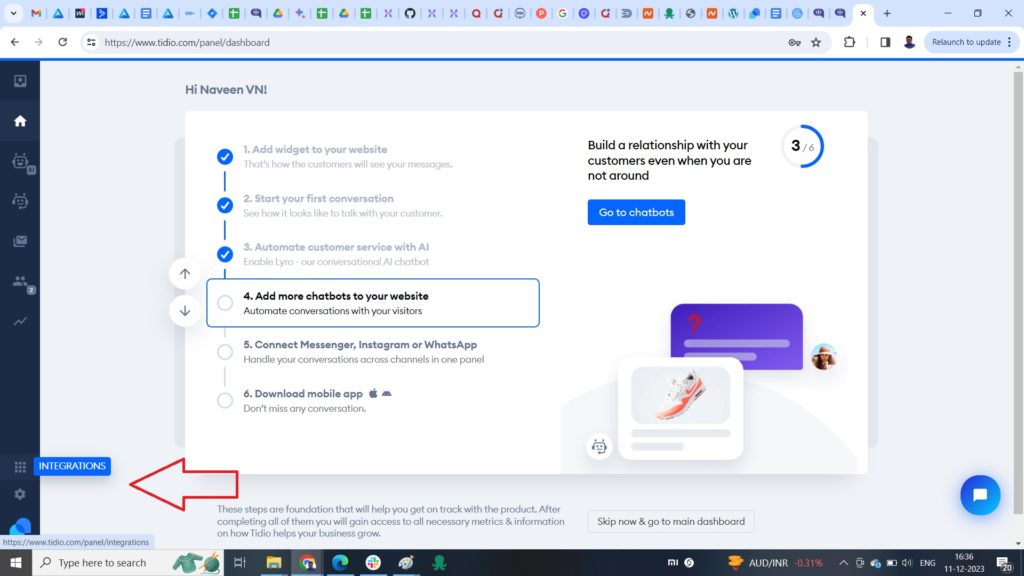Show hidden system tray icons chevron
Image resolution: width=1024 pixels, height=576 pixels.
pyautogui.click(x=843, y=562)
